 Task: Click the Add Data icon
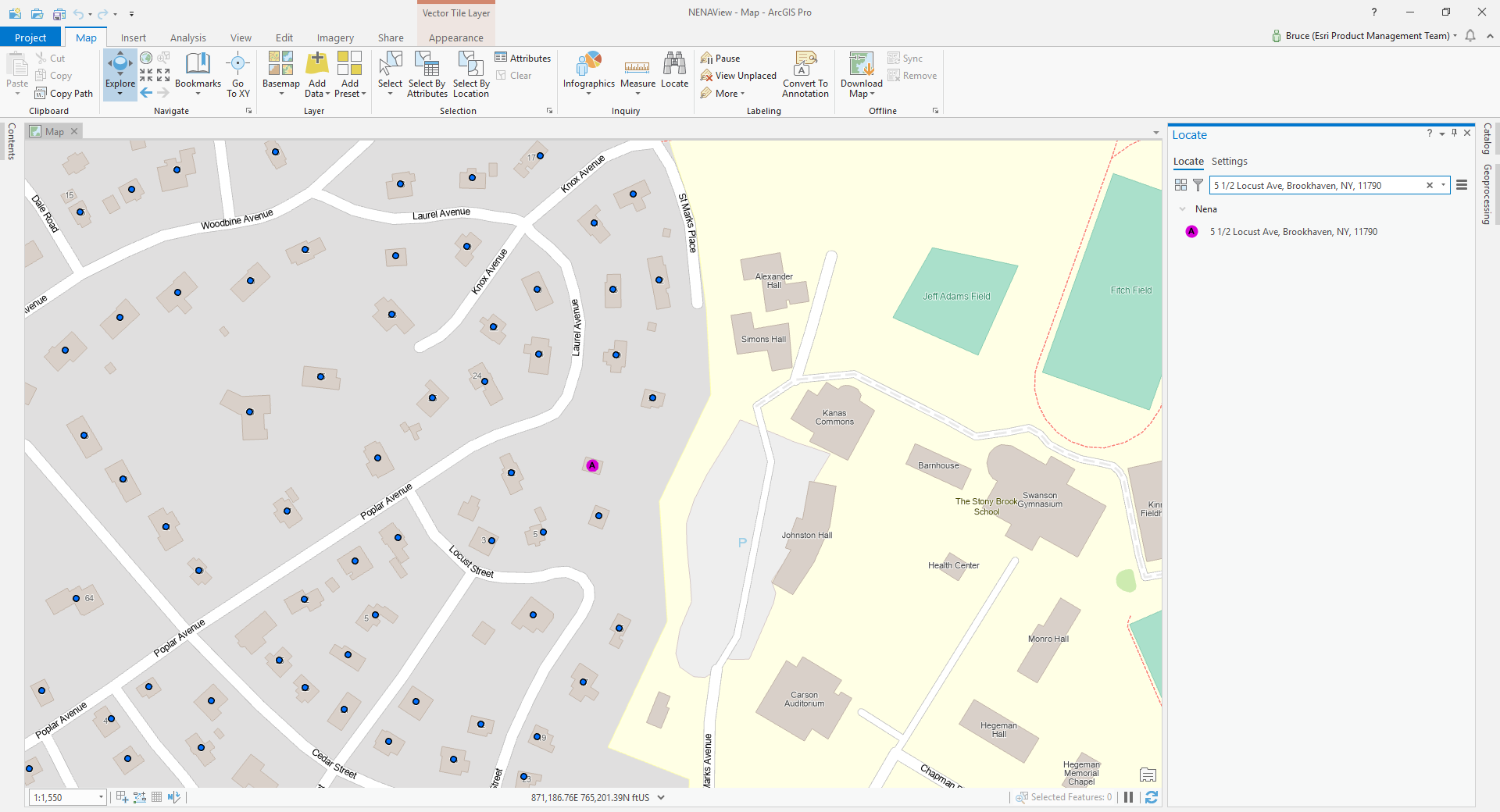coord(317,63)
